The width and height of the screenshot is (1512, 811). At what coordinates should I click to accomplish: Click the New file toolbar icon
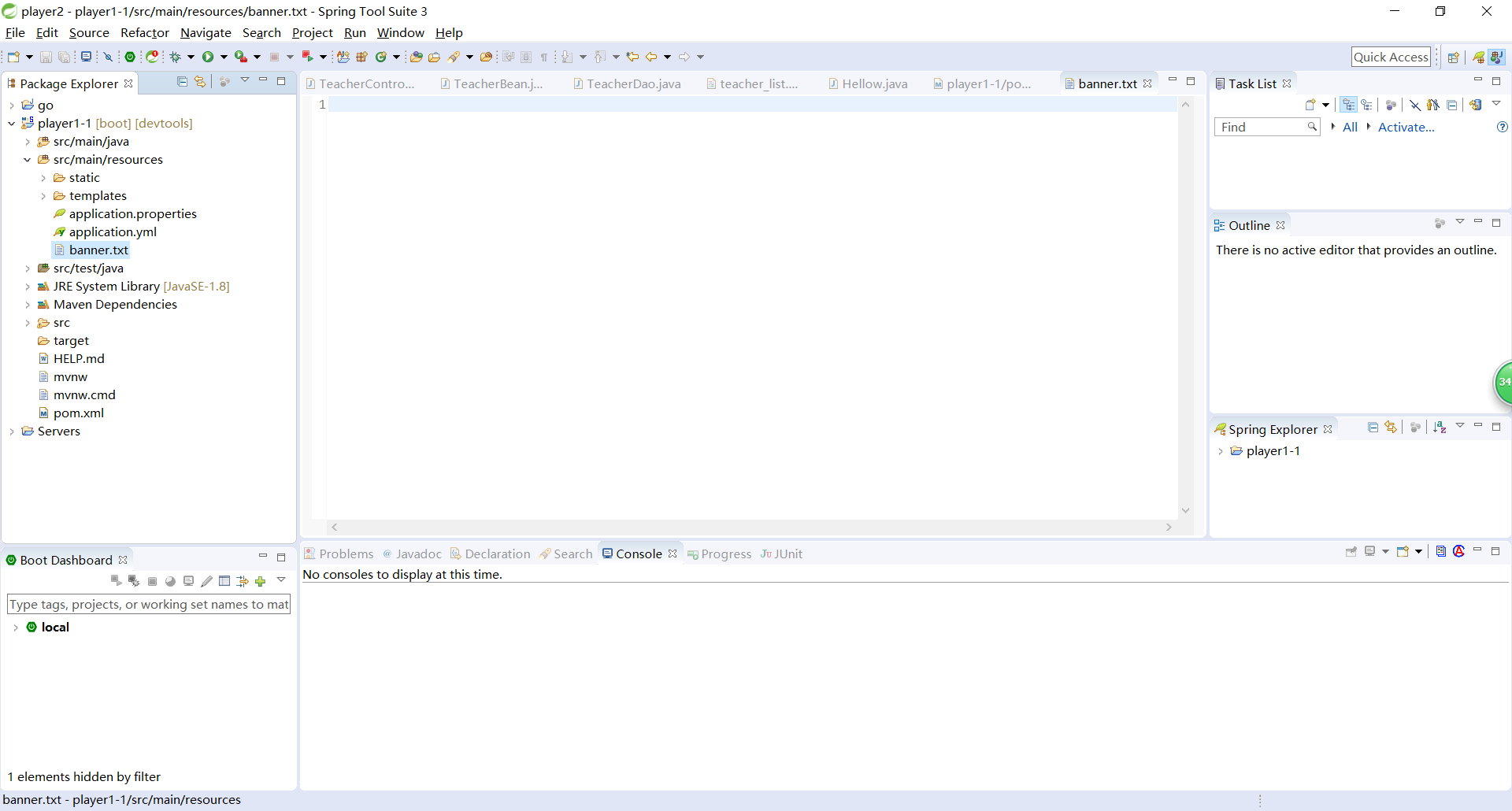pyautogui.click(x=13, y=57)
